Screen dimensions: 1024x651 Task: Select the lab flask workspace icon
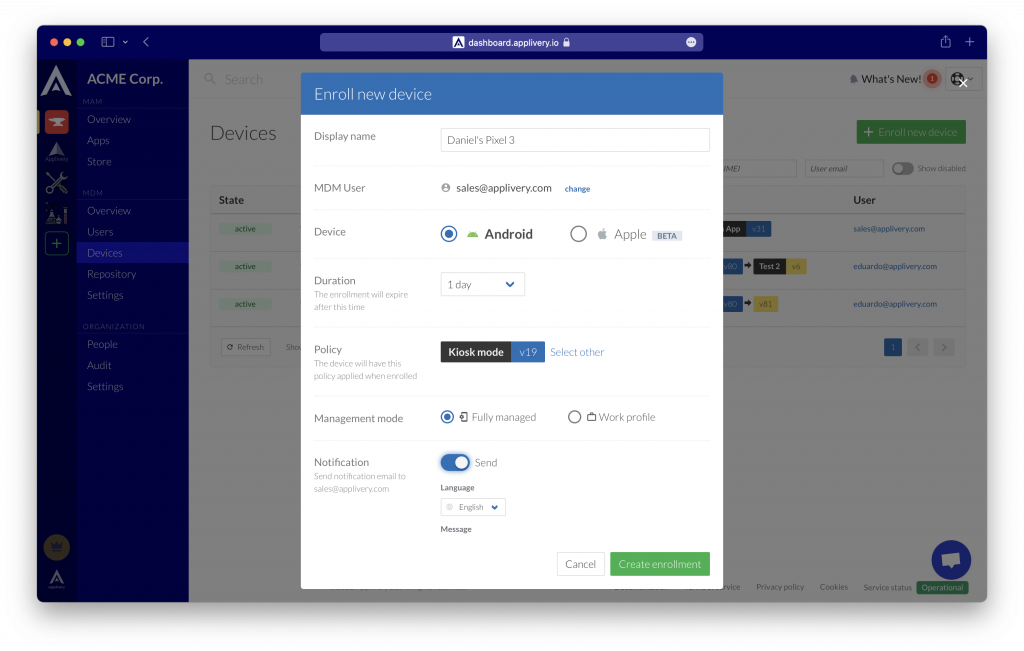[x=57, y=214]
